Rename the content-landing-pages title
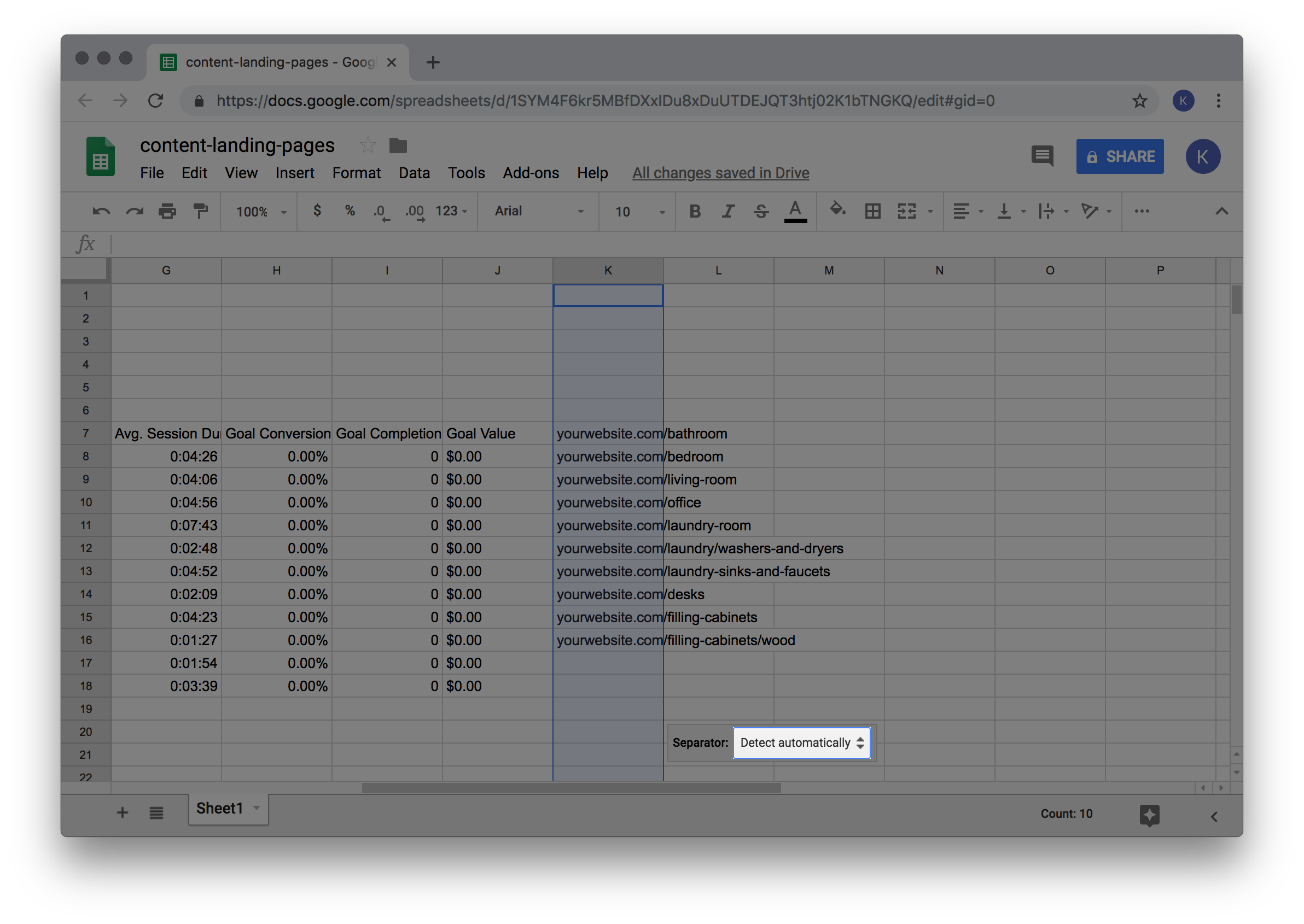The height and width of the screenshot is (924, 1304). pyautogui.click(x=237, y=145)
